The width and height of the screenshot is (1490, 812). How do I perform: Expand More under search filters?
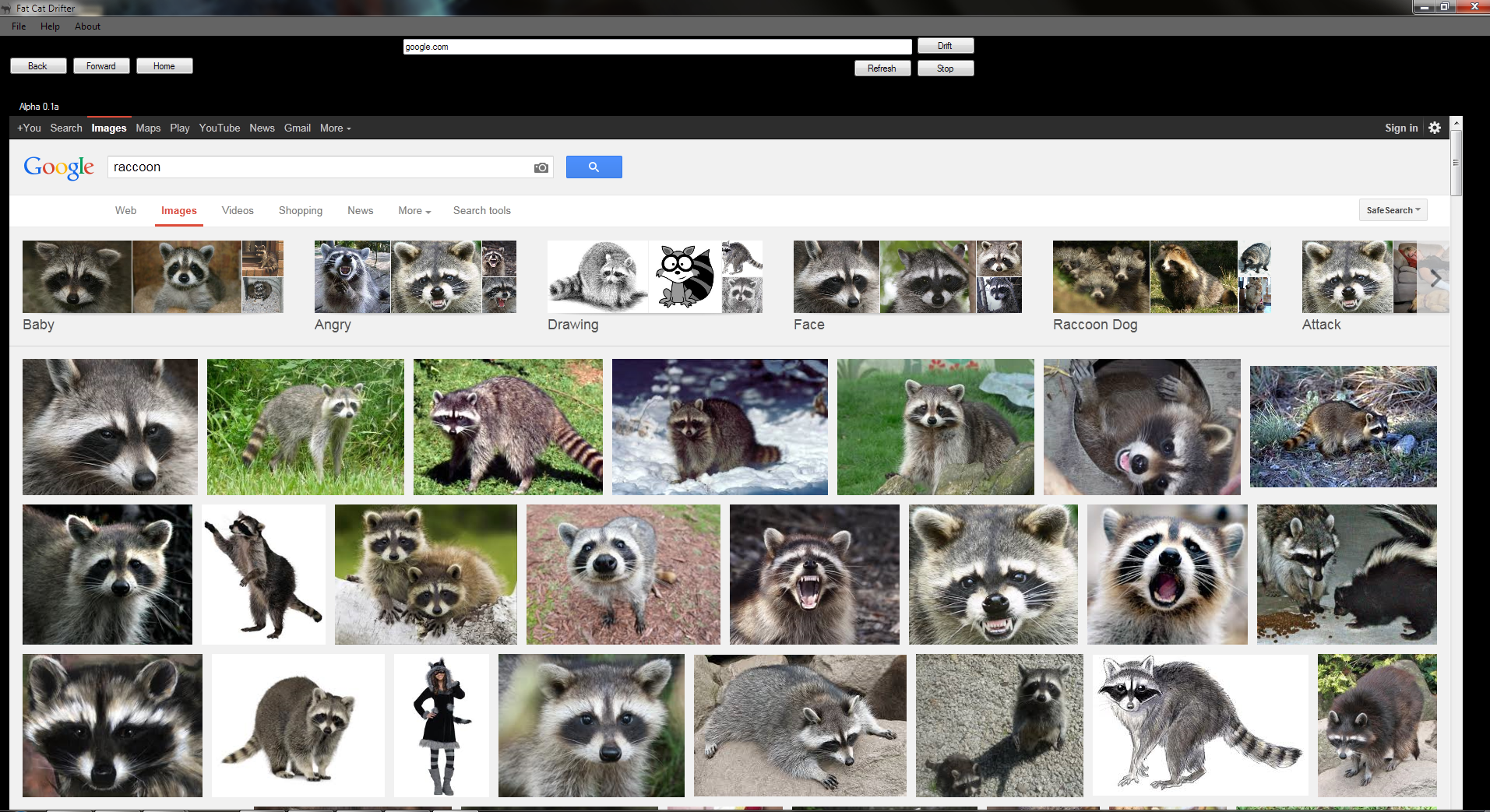[x=414, y=211]
